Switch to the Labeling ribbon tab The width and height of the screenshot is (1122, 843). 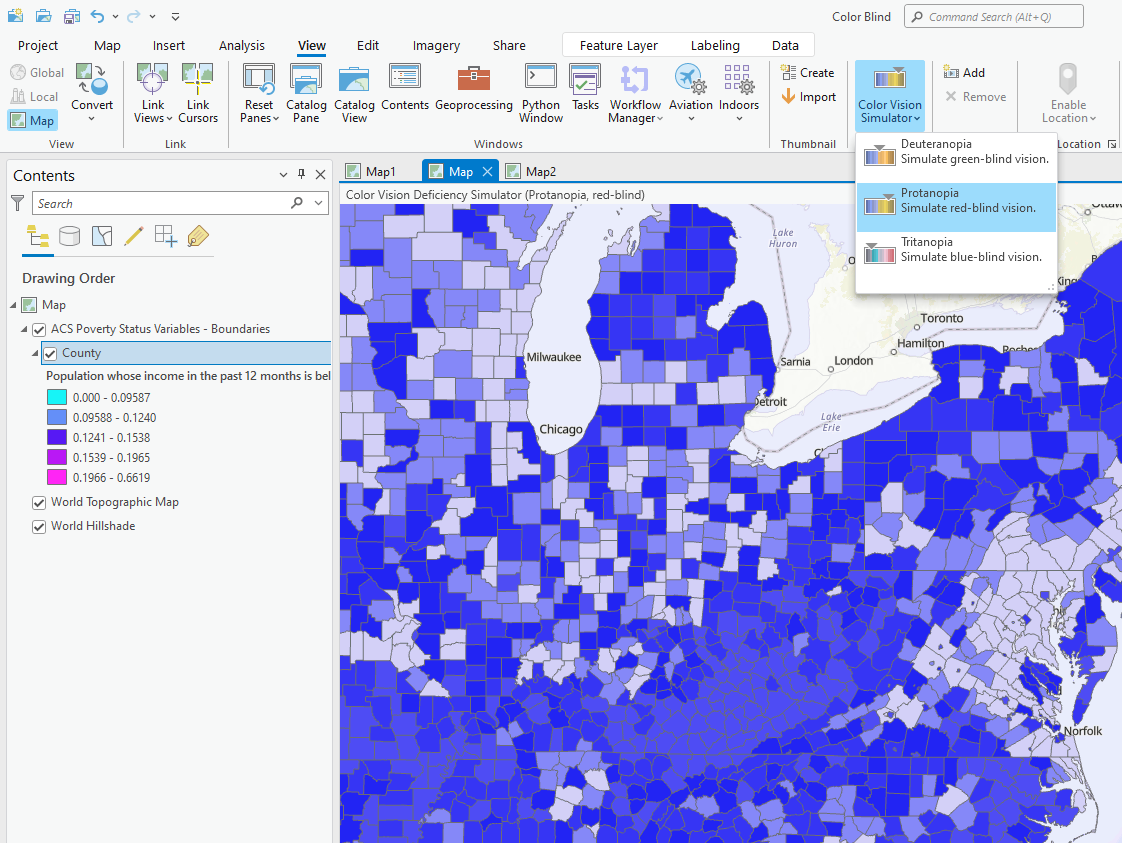click(715, 45)
